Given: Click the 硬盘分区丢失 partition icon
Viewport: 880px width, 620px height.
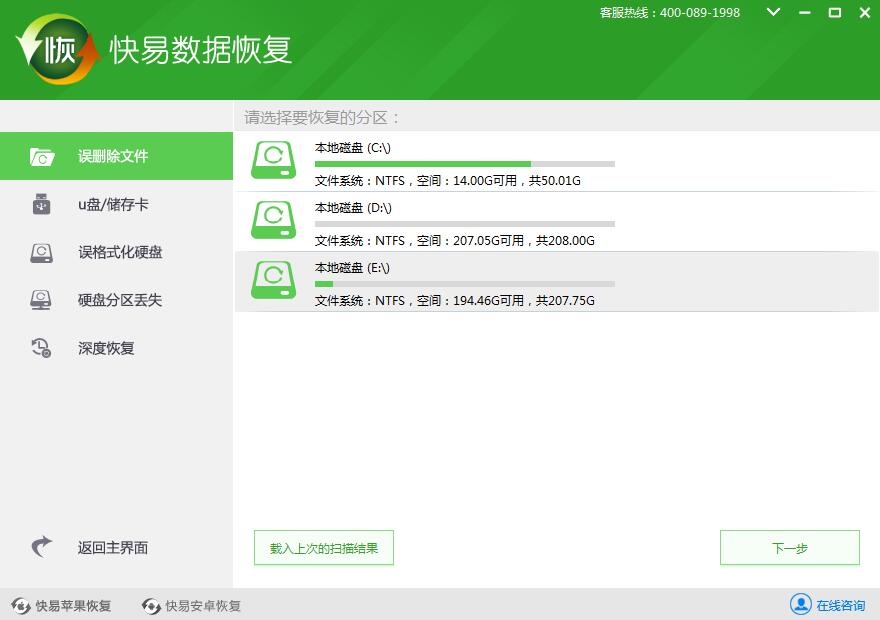Looking at the screenshot, I should [x=40, y=300].
